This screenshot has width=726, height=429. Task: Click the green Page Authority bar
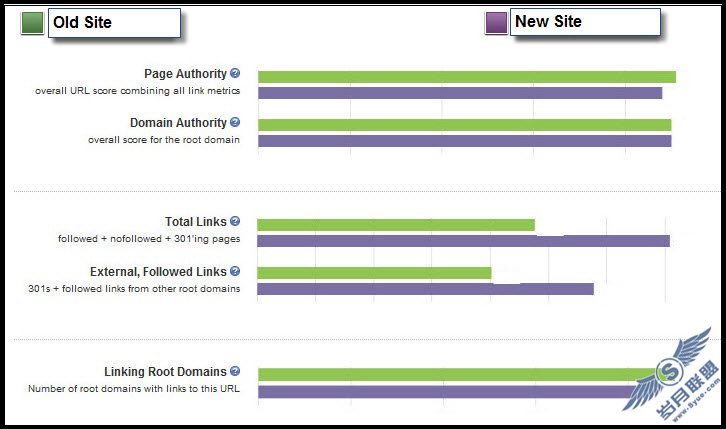466,77
